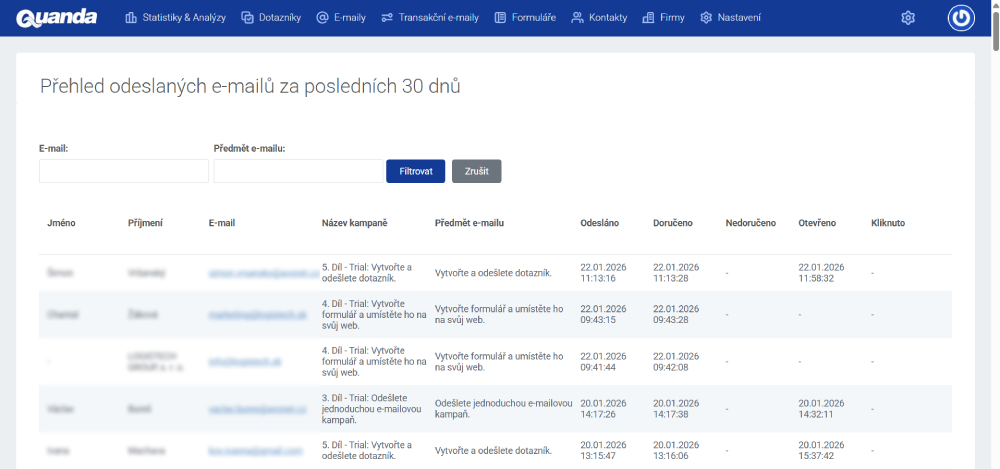Click sent time 22.01.2026 09:41:44
The image size is (1000, 469).
click(603, 361)
